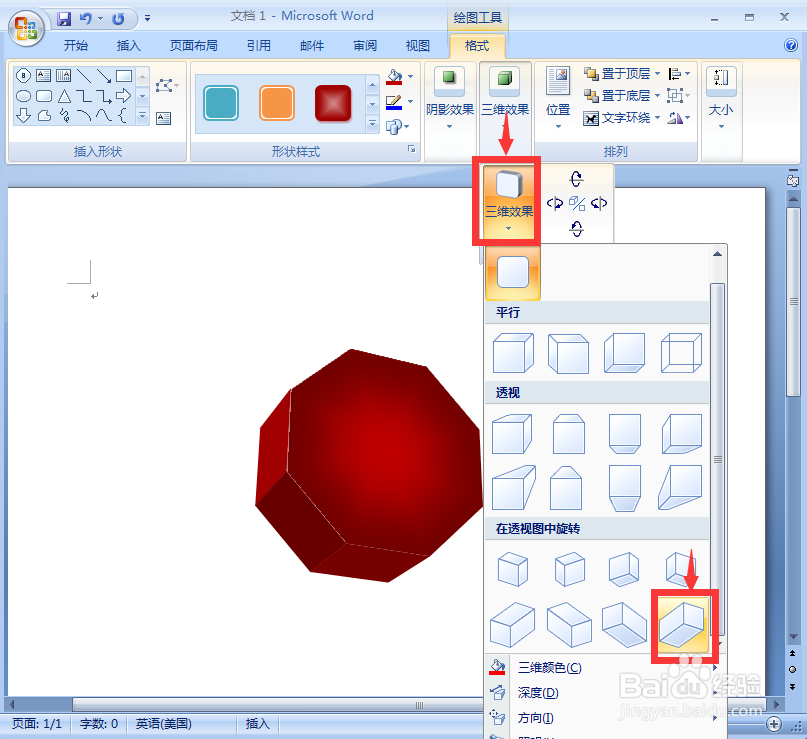The width and height of the screenshot is (807, 739).
Task: Open the 方向(I) submenu
Action: tap(603, 717)
